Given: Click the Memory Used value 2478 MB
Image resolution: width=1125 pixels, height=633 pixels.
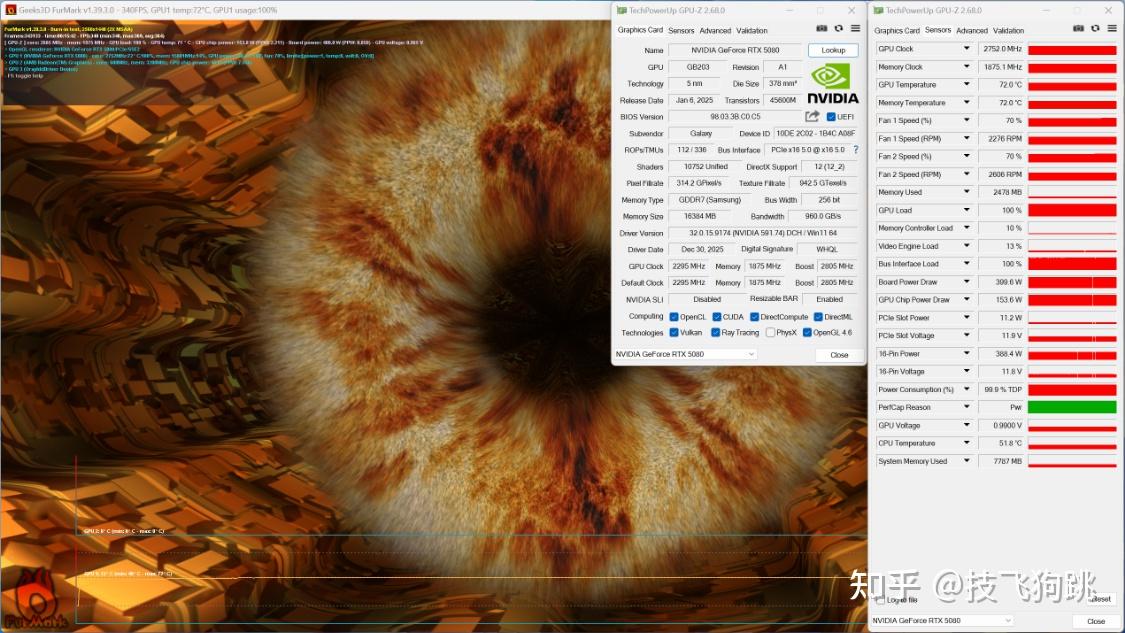Looking at the screenshot, I should pos(1002,192).
